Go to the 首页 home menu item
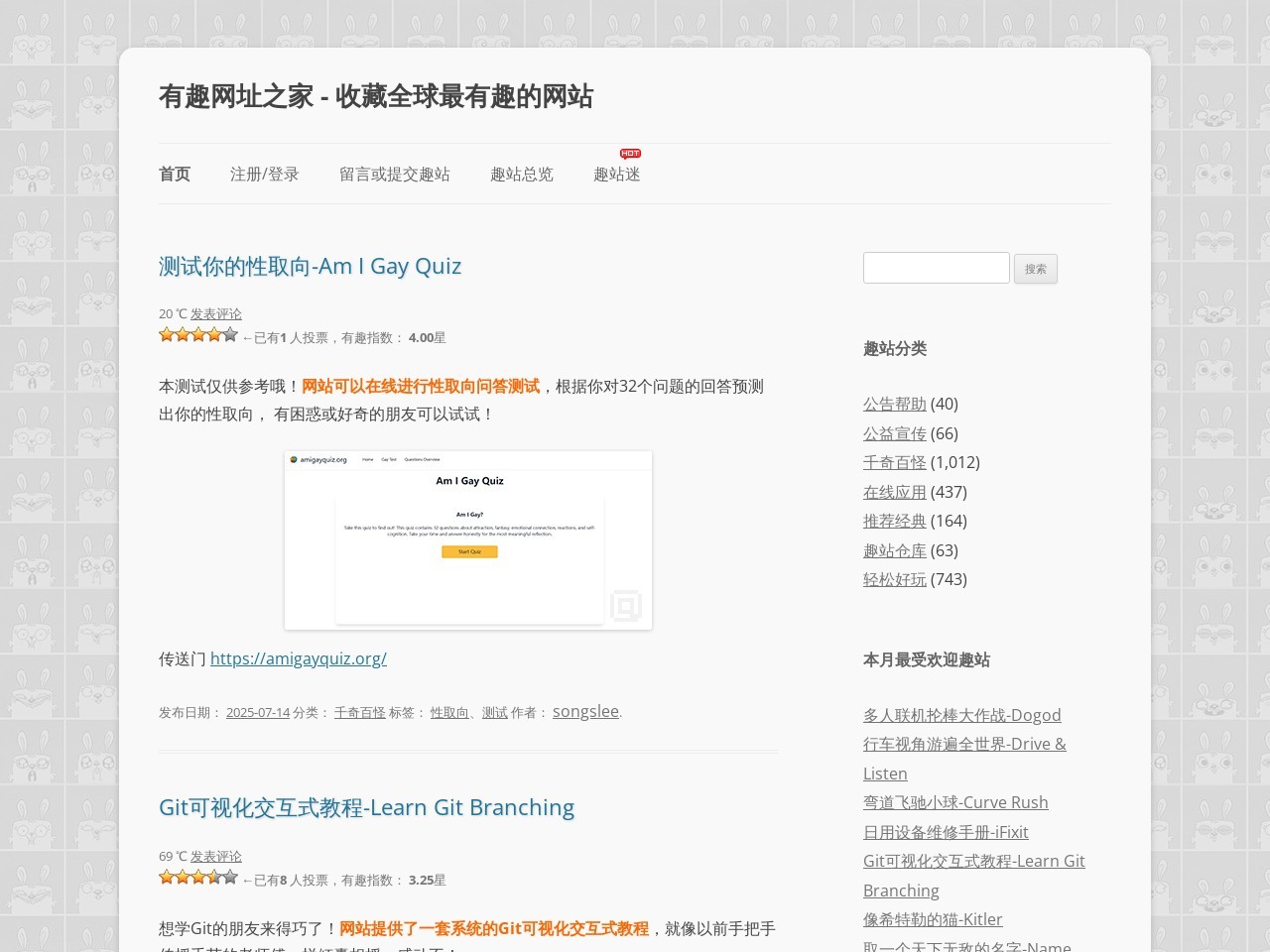Viewport: 1270px width, 952px height. [175, 175]
